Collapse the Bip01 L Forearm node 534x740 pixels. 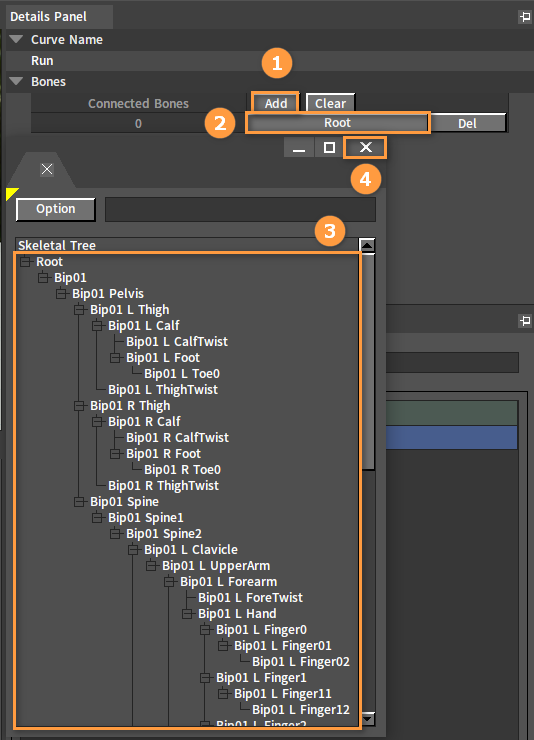coord(169,582)
